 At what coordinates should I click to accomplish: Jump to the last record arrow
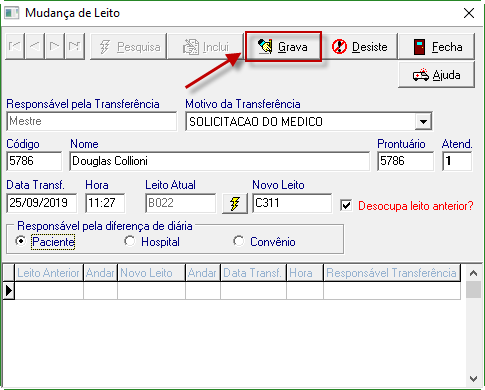(x=75, y=46)
